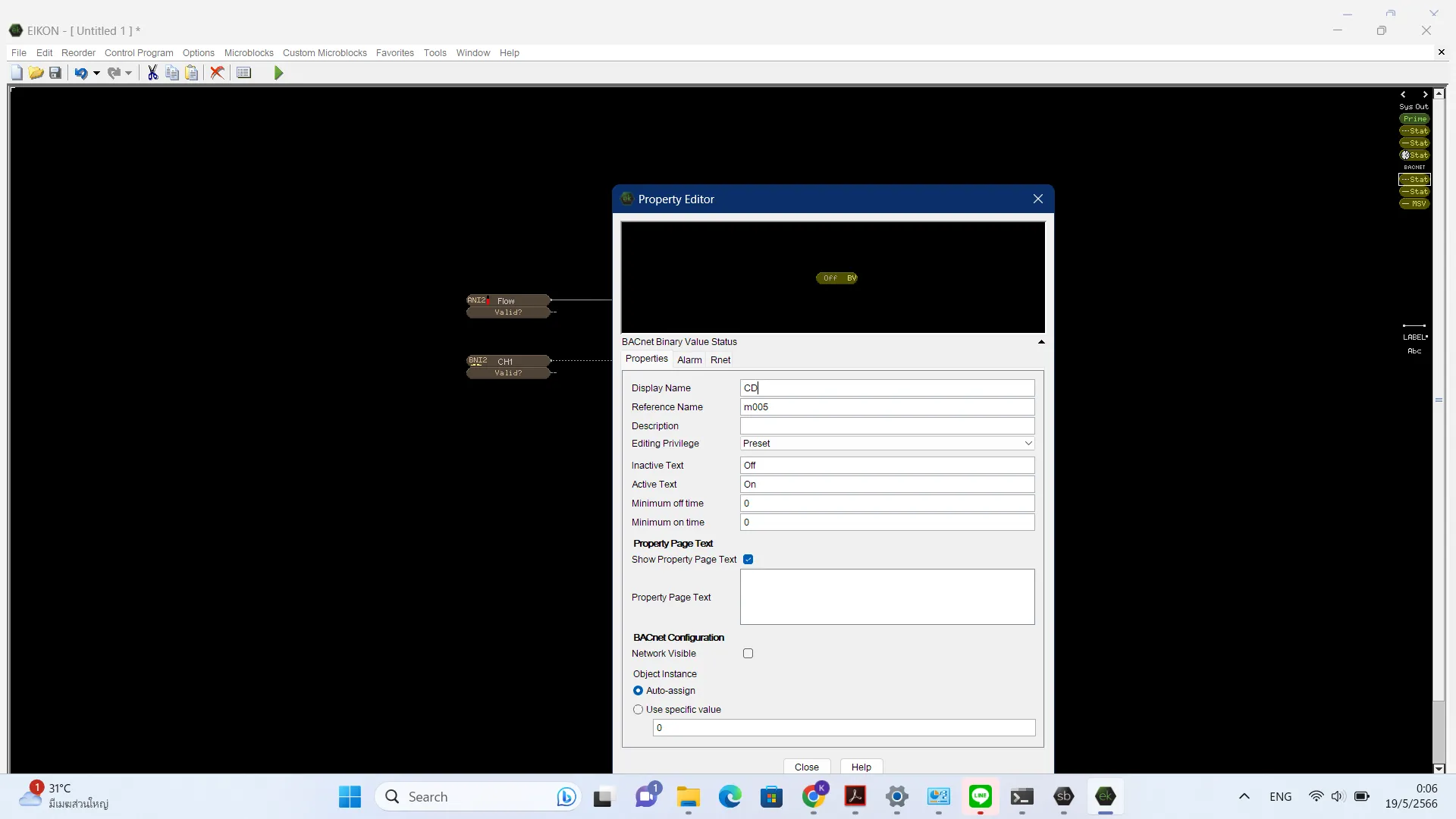This screenshot has height=819, width=1456.
Task: Pick the first Sys Out Stat microblock
Action: click(x=1414, y=131)
